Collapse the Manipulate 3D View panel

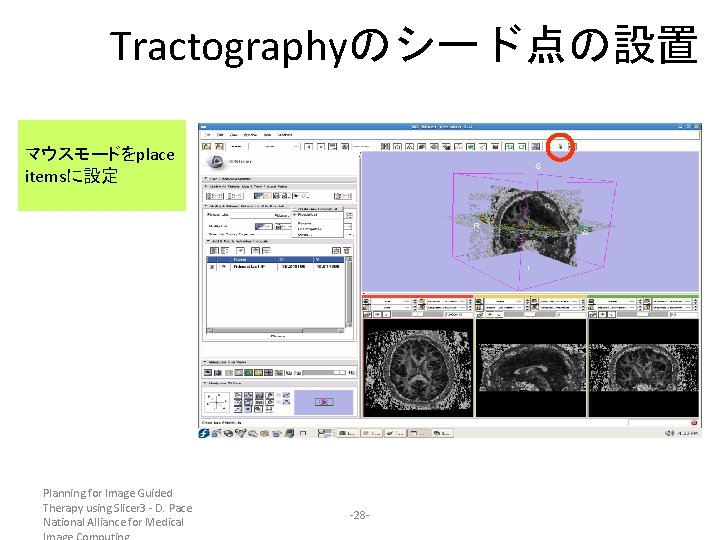point(280,383)
